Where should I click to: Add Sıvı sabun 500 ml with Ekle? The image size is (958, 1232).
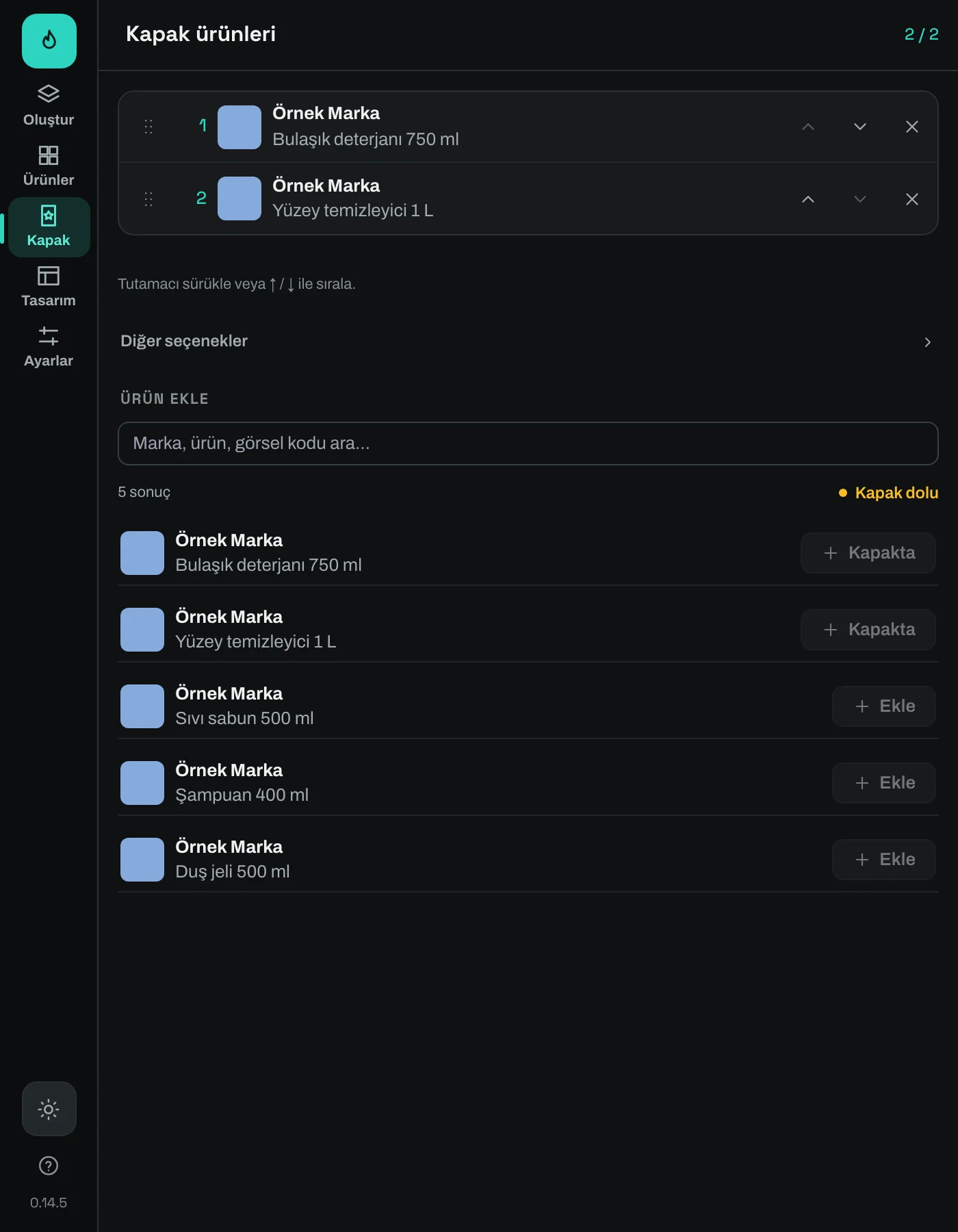coord(884,706)
